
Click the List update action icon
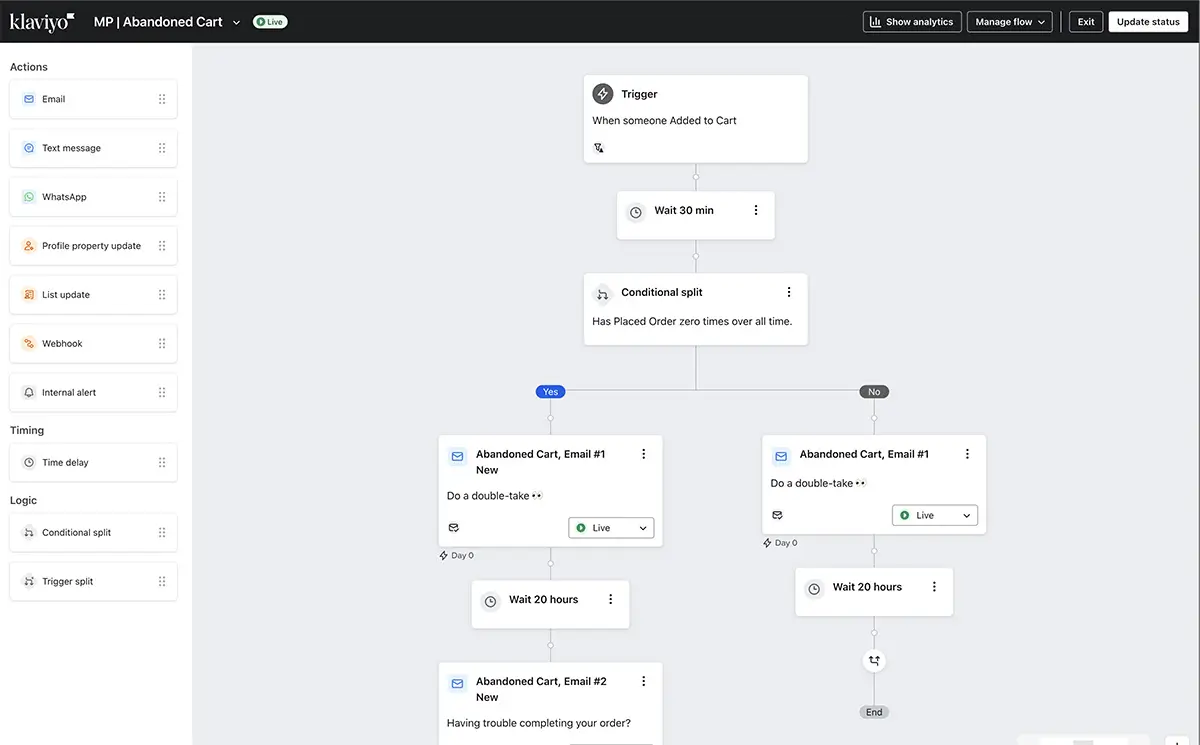[x=30, y=294]
